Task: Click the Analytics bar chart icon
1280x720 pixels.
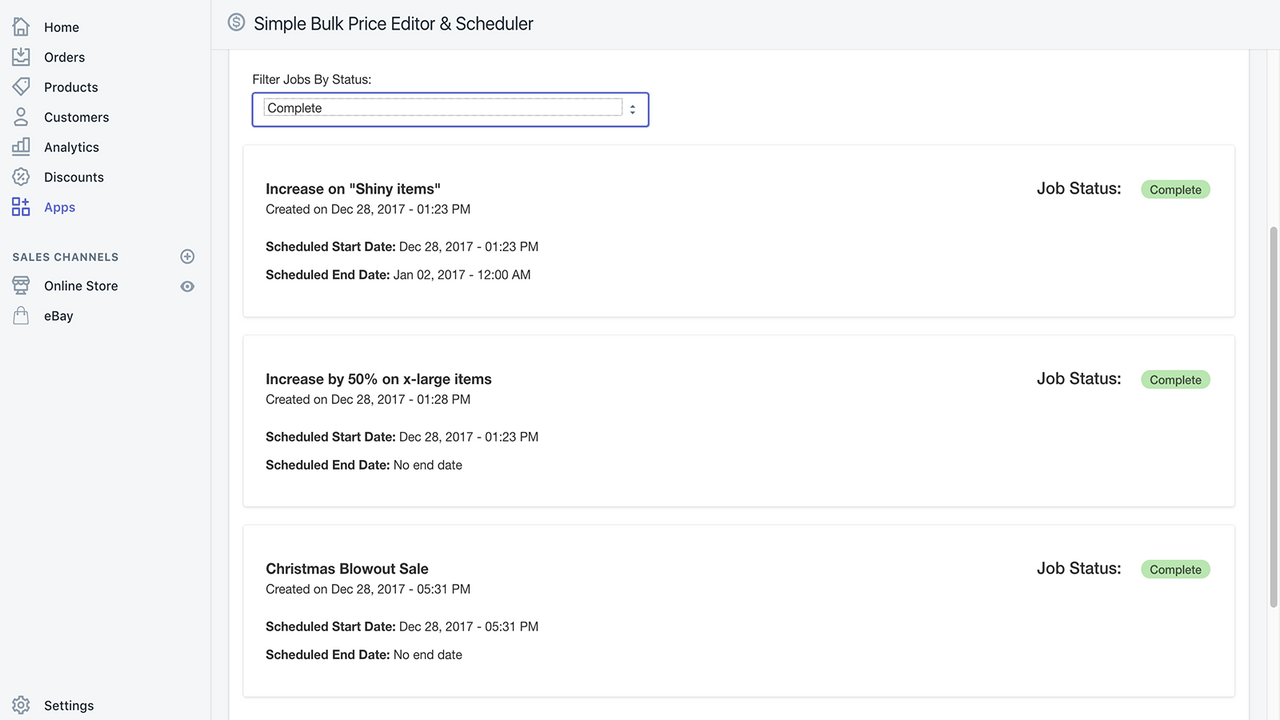Action: tap(21, 147)
